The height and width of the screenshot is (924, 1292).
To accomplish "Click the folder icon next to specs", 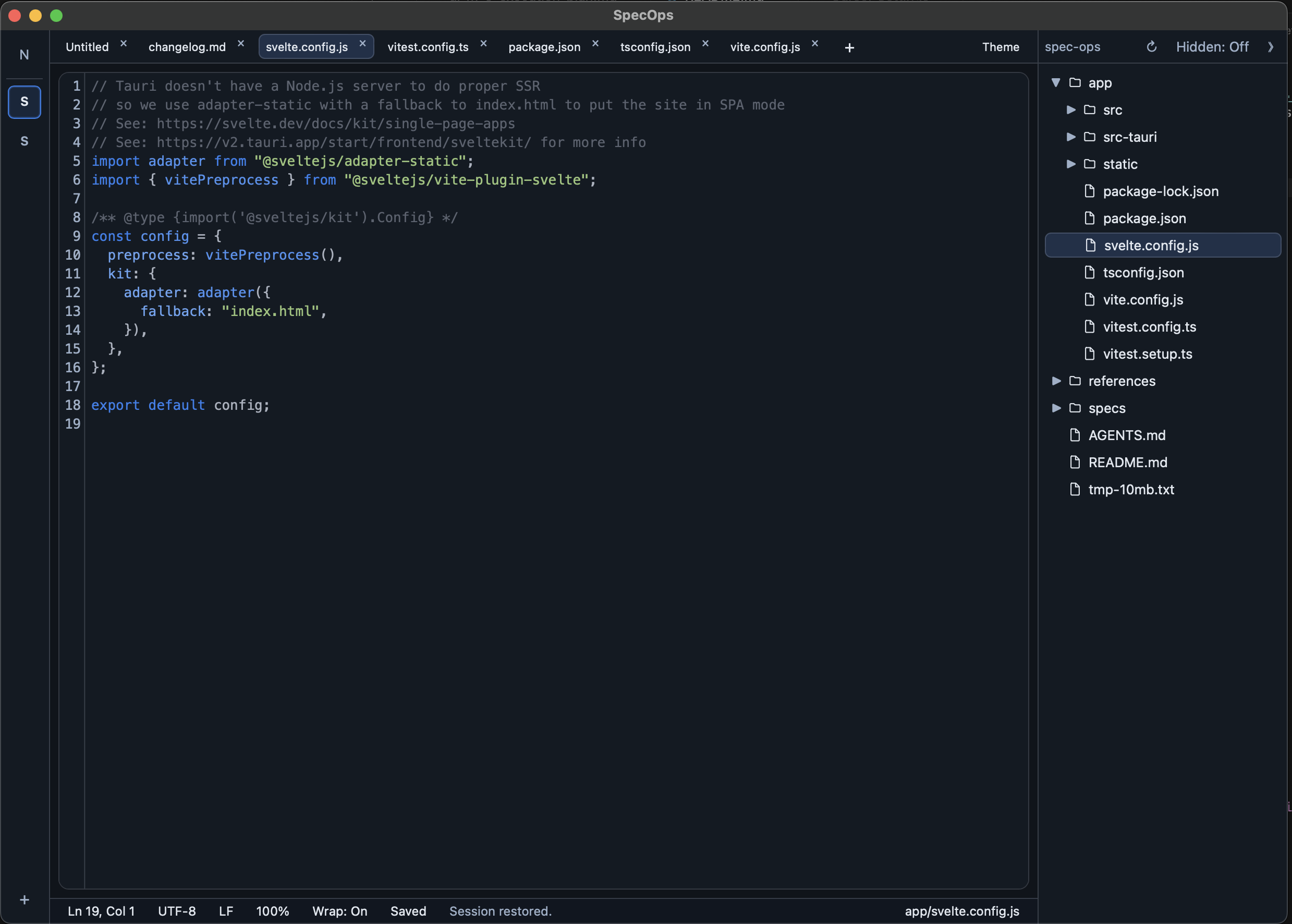I will click(1075, 407).
